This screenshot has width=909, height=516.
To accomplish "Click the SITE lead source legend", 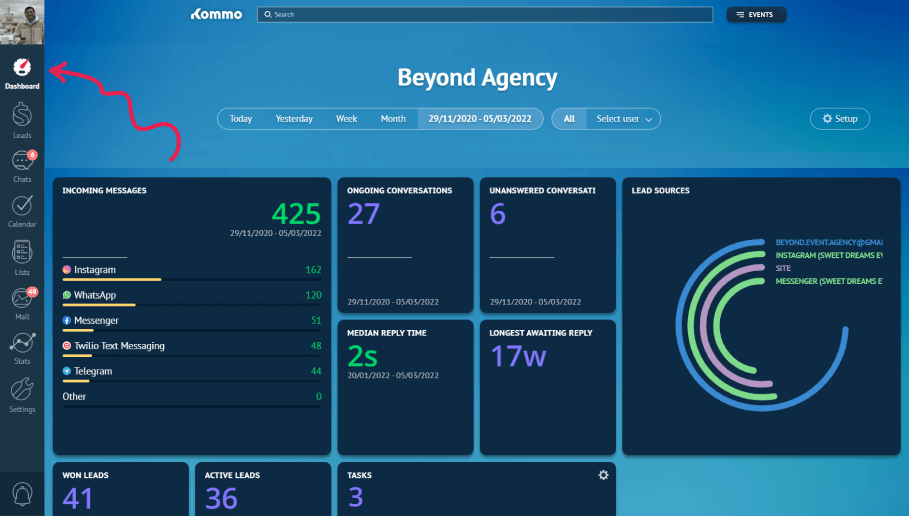I will (x=783, y=268).
